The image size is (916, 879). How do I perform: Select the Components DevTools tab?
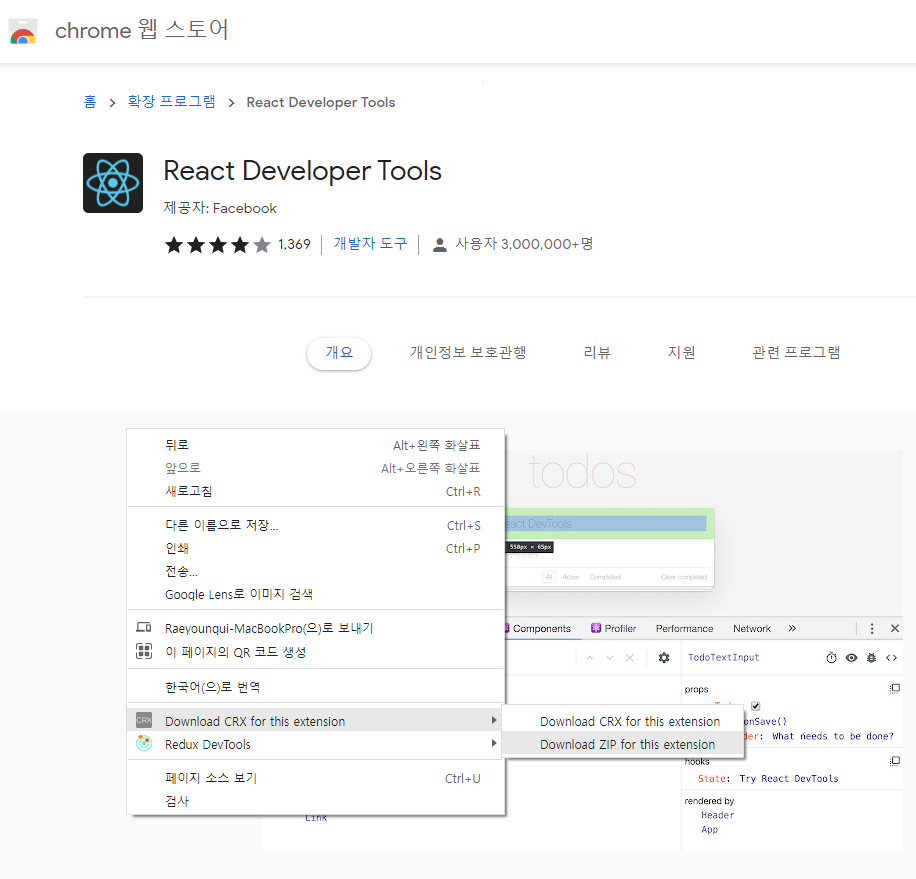(541, 628)
